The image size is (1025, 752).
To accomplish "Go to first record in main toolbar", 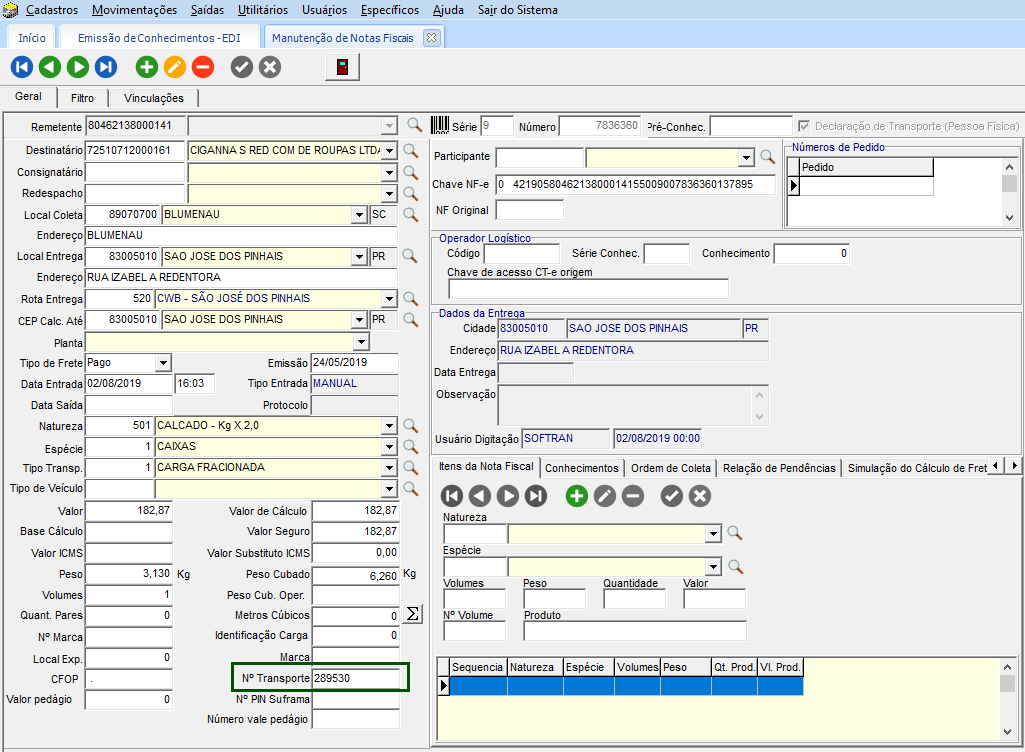I will click(x=22, y=67).
